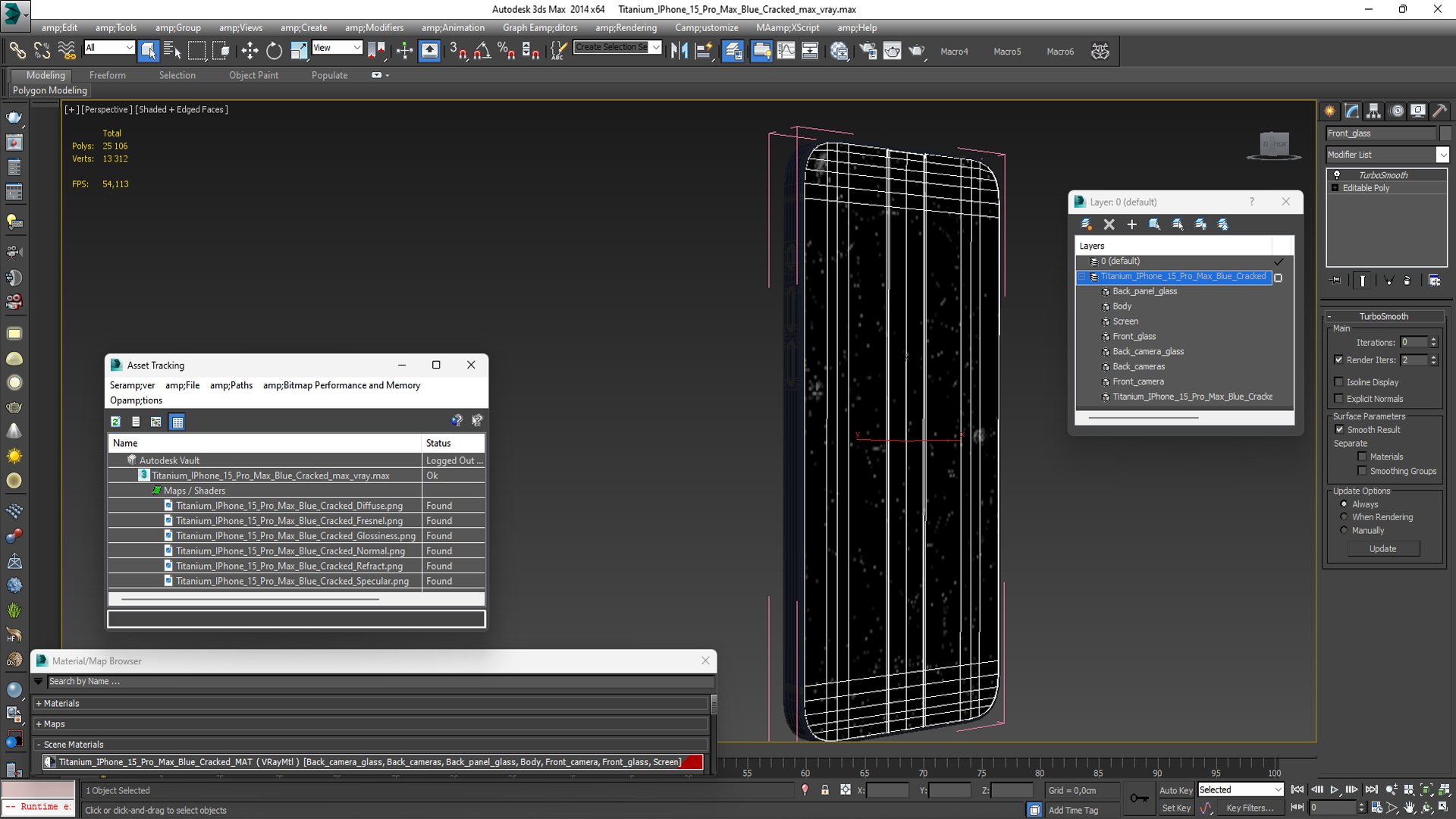Select the Always update option
The width and height of the screenshot is (1456, 819).
(1344, 504)
